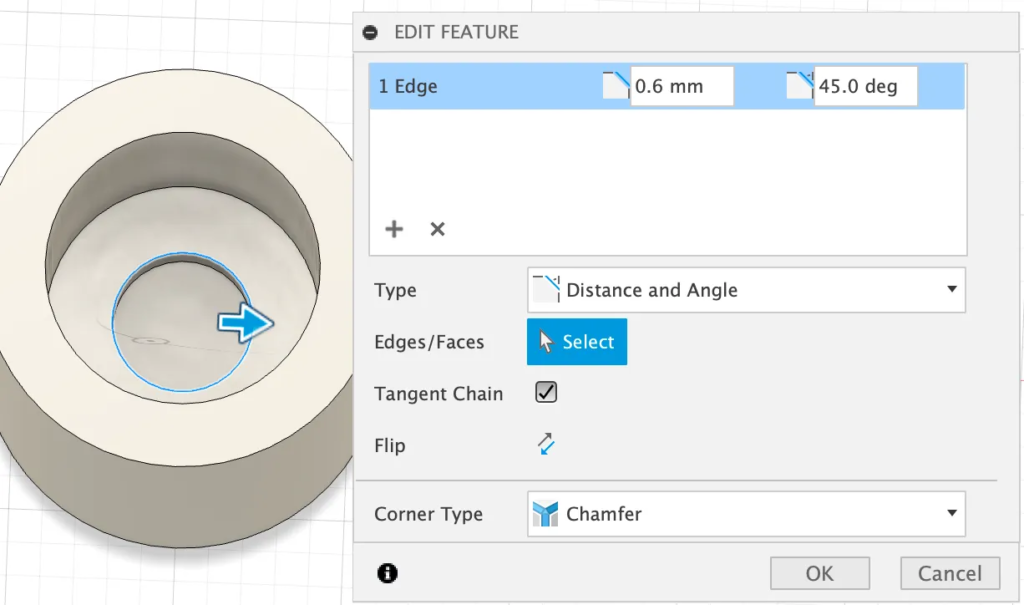
Task: Remove selection with the X icon
Action: (x=437, y=229)
